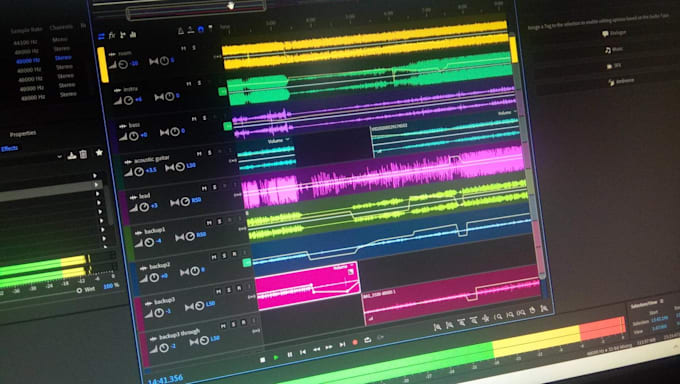Toggle the blue headphone monitoring icon
This screenshot has height=384, width=680.
[x=201, y=29]
